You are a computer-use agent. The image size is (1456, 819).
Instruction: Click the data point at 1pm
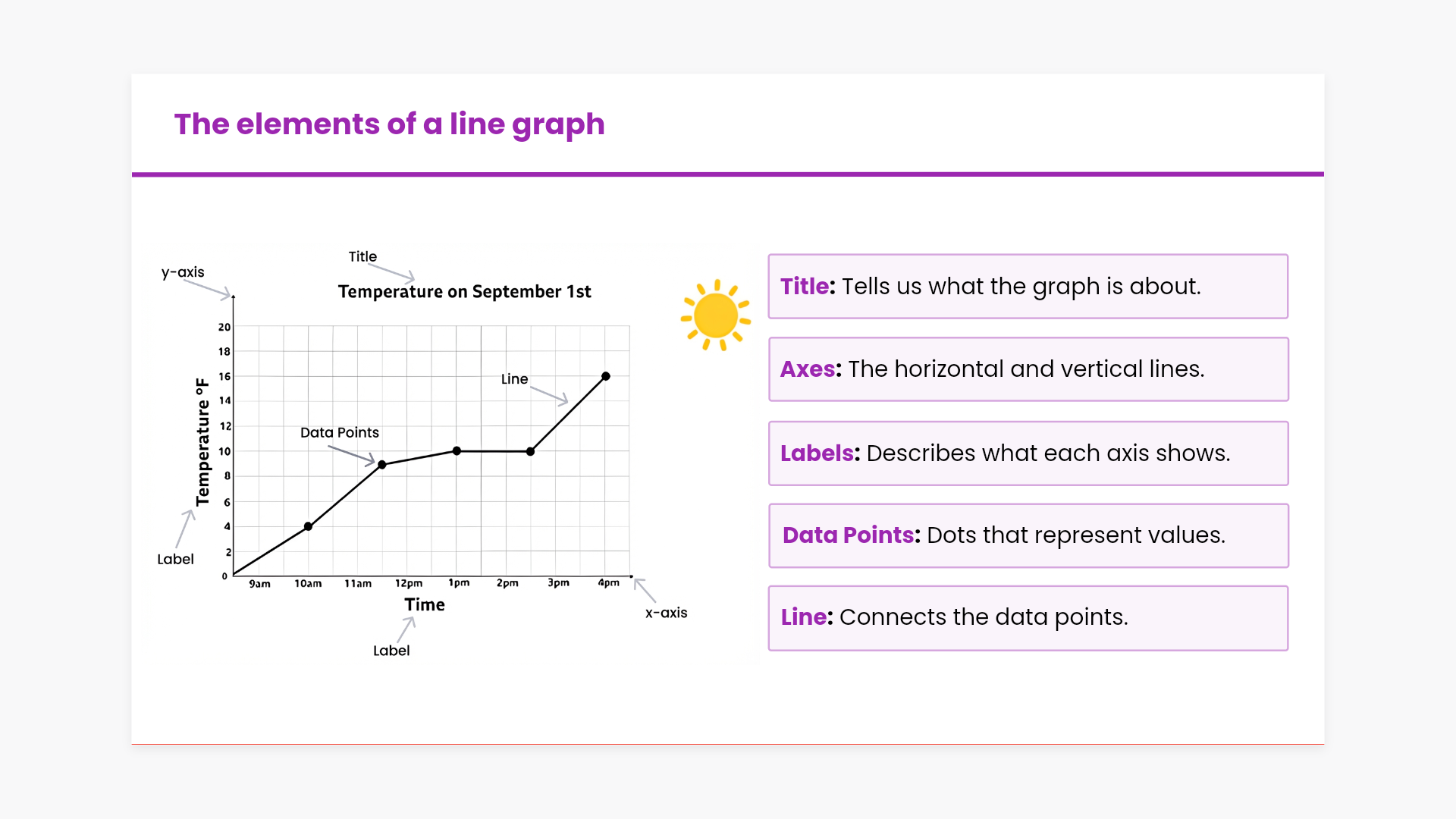457,451
